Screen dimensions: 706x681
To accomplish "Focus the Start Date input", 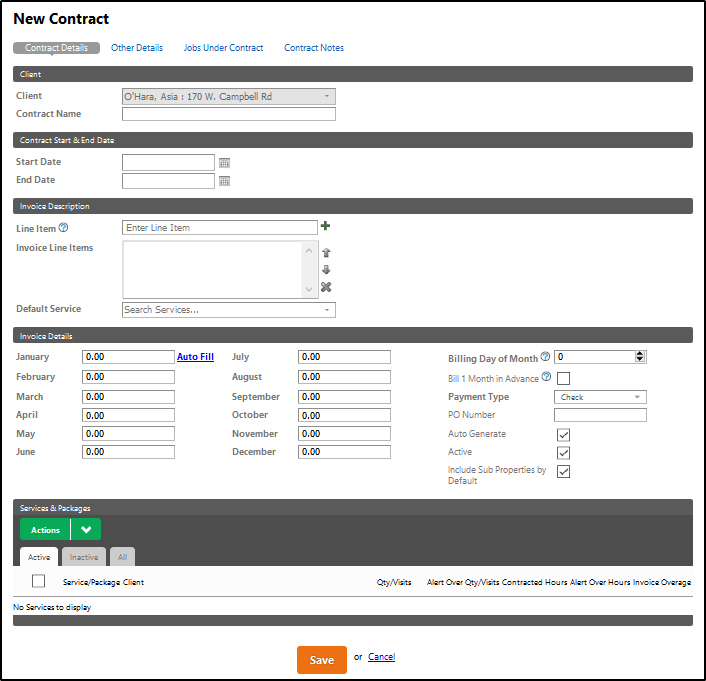I will [168, 163].
